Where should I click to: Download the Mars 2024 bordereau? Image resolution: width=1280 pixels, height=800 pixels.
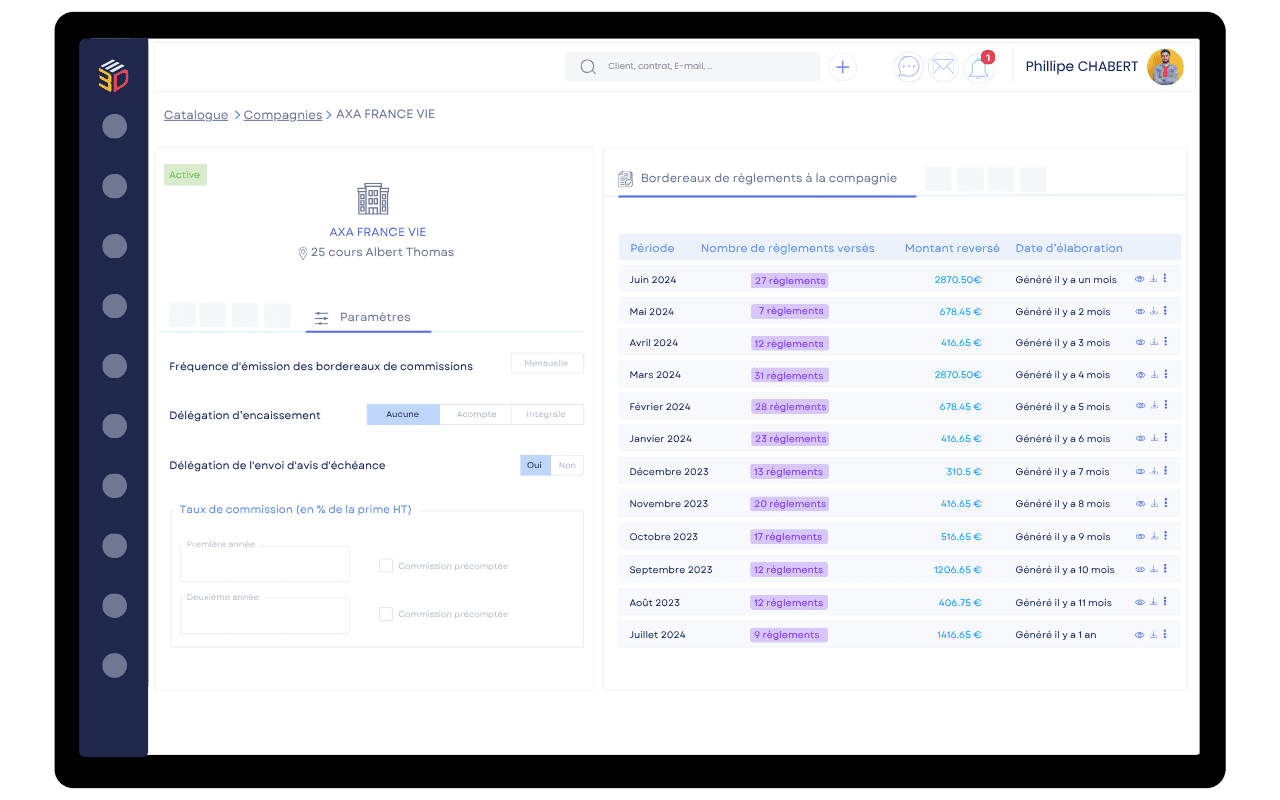[1153, 375]
